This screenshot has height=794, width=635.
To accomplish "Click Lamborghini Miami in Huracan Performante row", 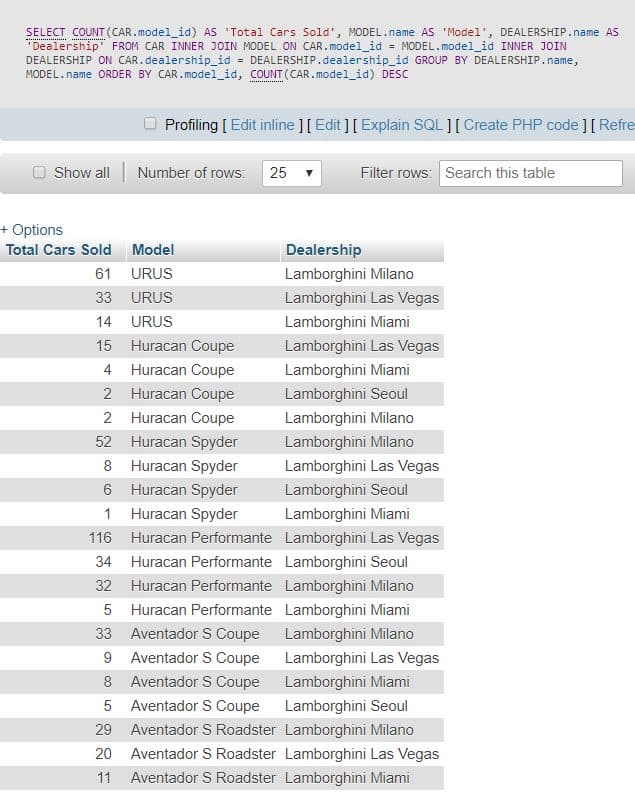I will coord(347,610).
